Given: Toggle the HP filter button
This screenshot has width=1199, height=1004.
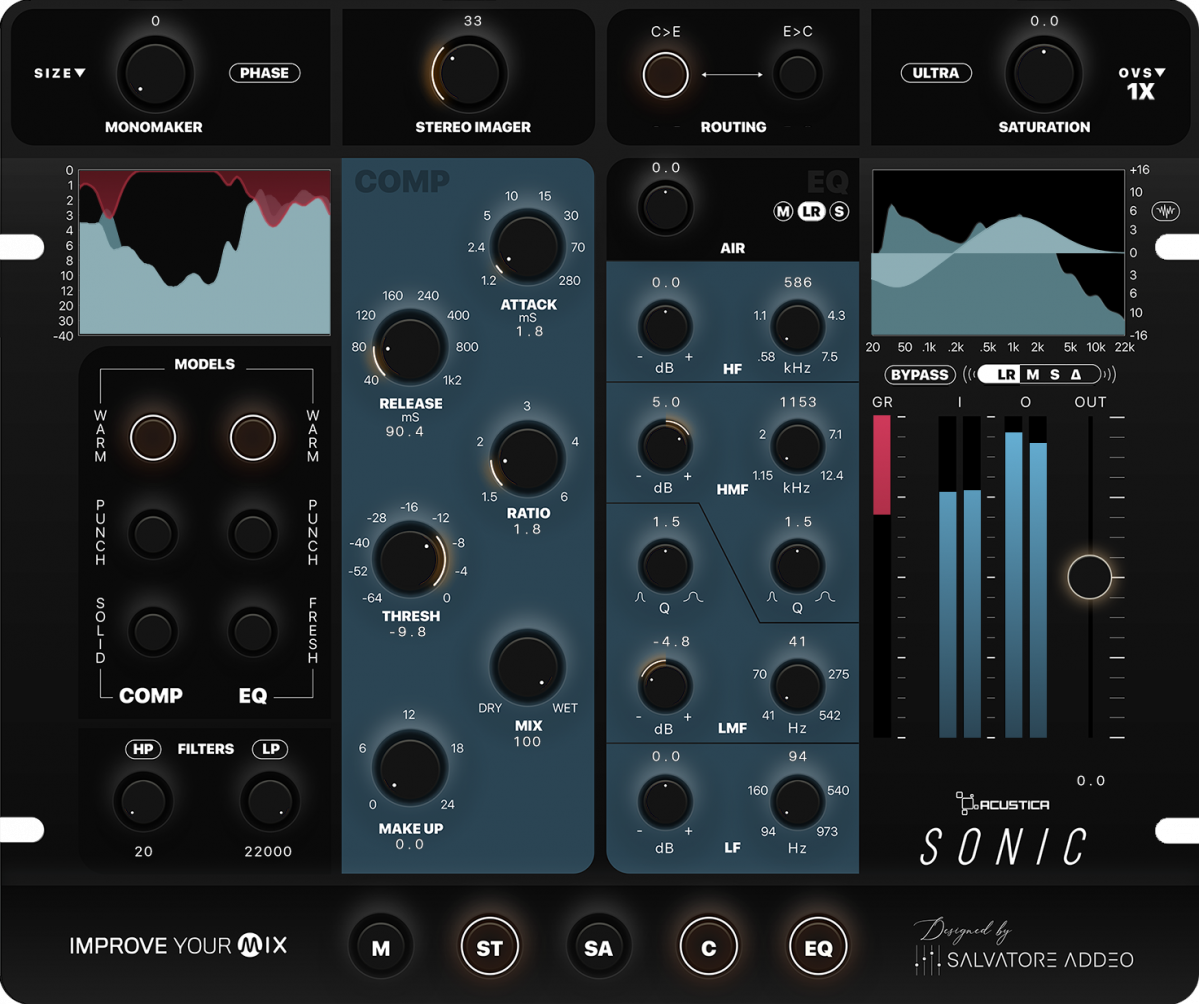Looking at the screenshot, I should coord(143,749).
